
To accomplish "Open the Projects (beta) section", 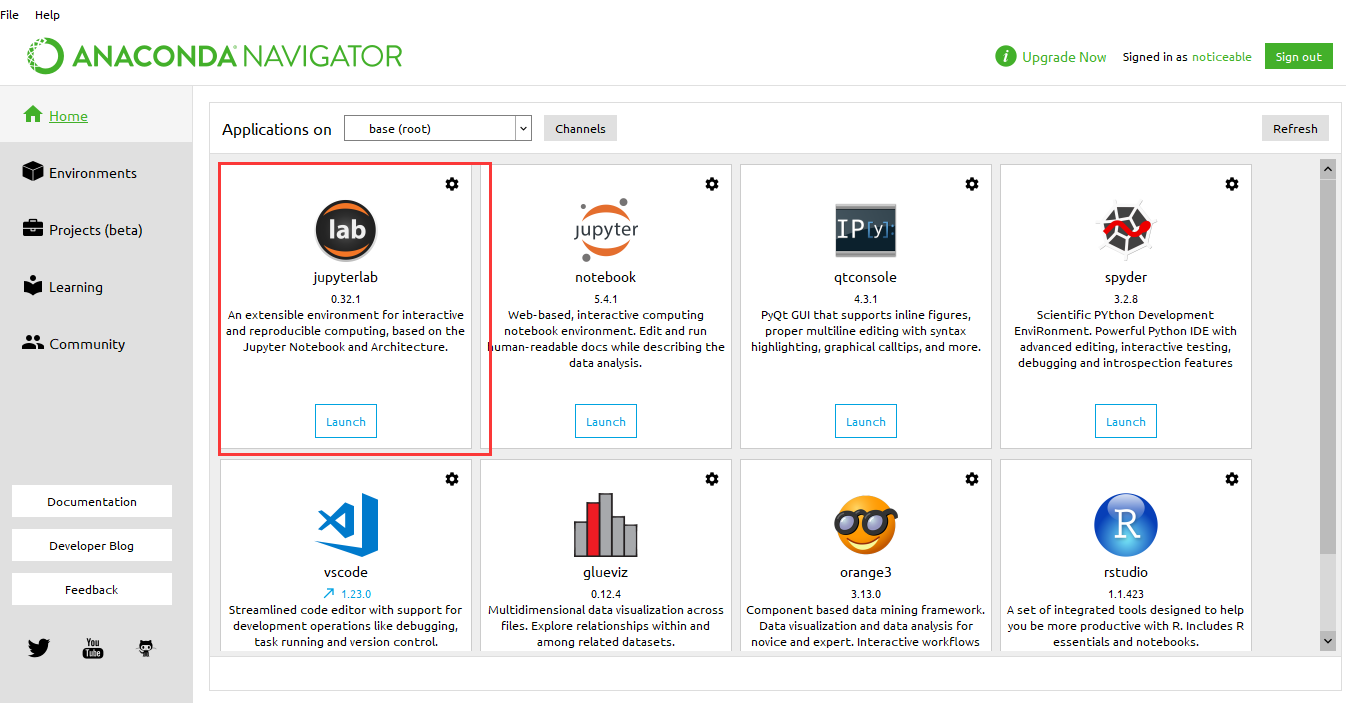I will coord(96,229).
